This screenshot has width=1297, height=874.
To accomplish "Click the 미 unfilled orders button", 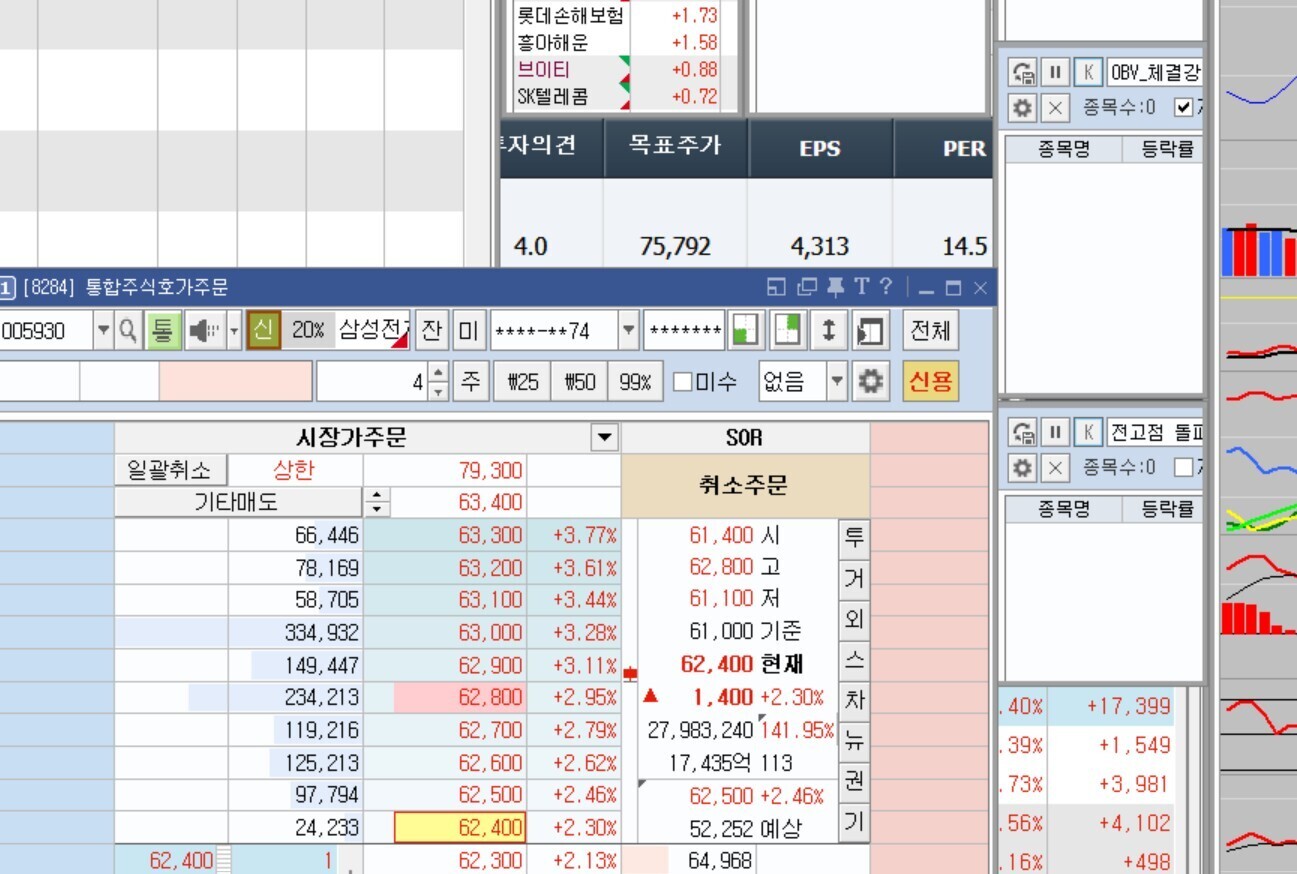I will point(468,330).
